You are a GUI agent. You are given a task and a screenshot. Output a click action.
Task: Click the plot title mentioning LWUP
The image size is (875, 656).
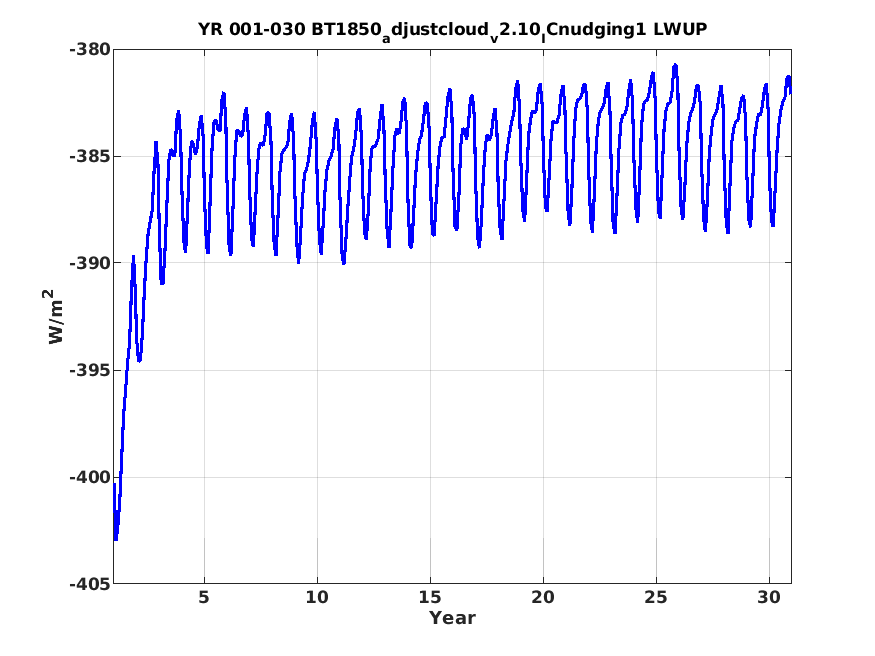click(x=453, y=31)
